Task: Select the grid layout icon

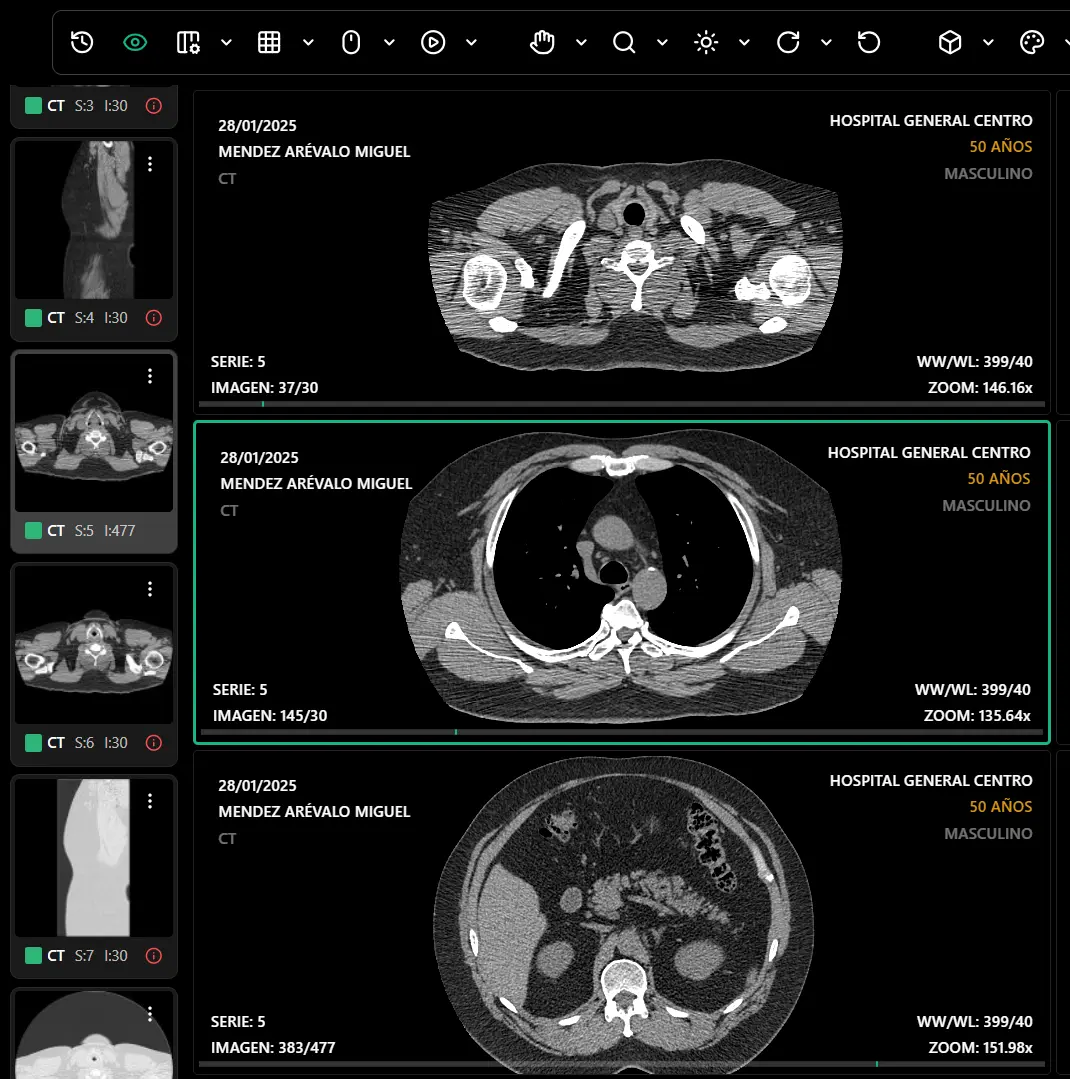Action: point(269,43)
